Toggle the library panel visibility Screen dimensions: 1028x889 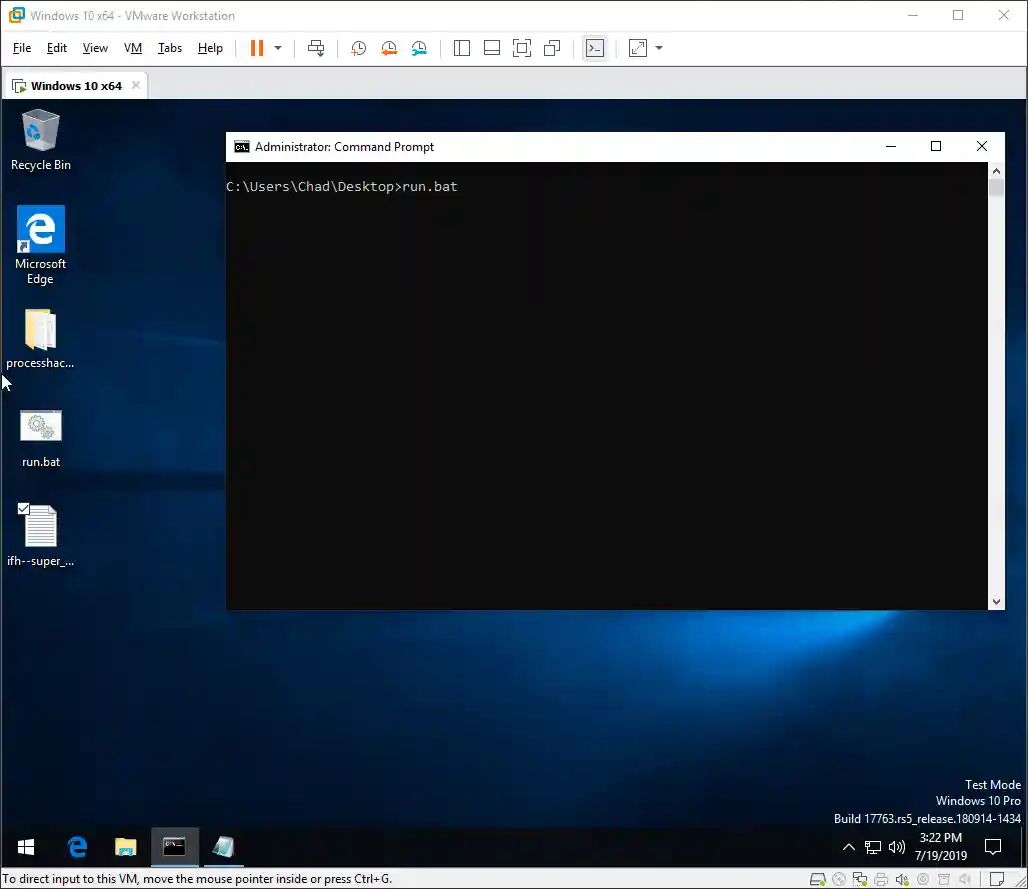(x=461, y=47)
